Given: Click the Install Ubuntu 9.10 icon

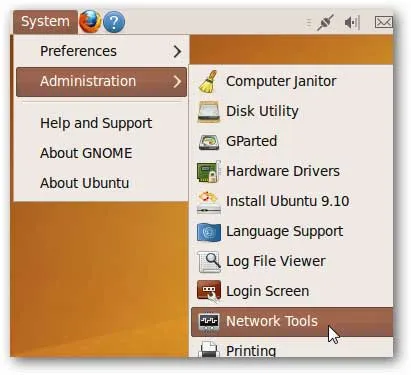Looking at the screenshot, I should (209, 202).
